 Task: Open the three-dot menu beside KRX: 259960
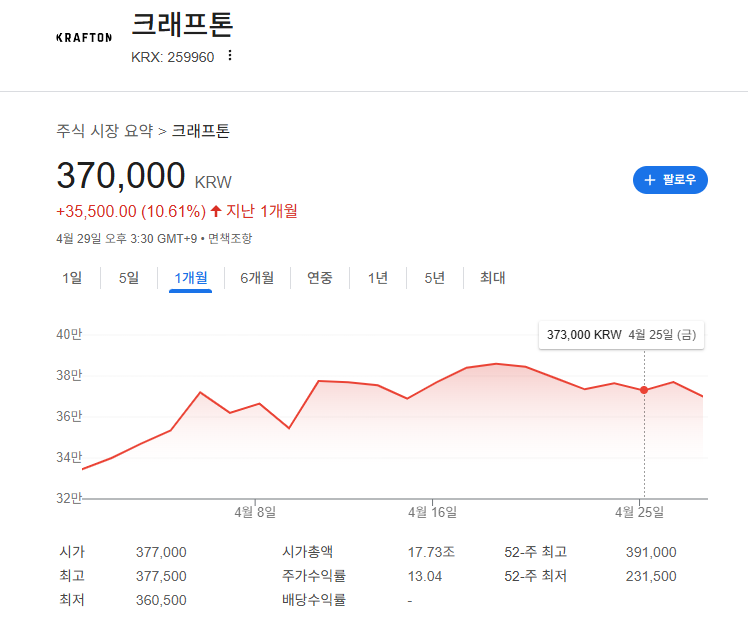click(230, 55)
